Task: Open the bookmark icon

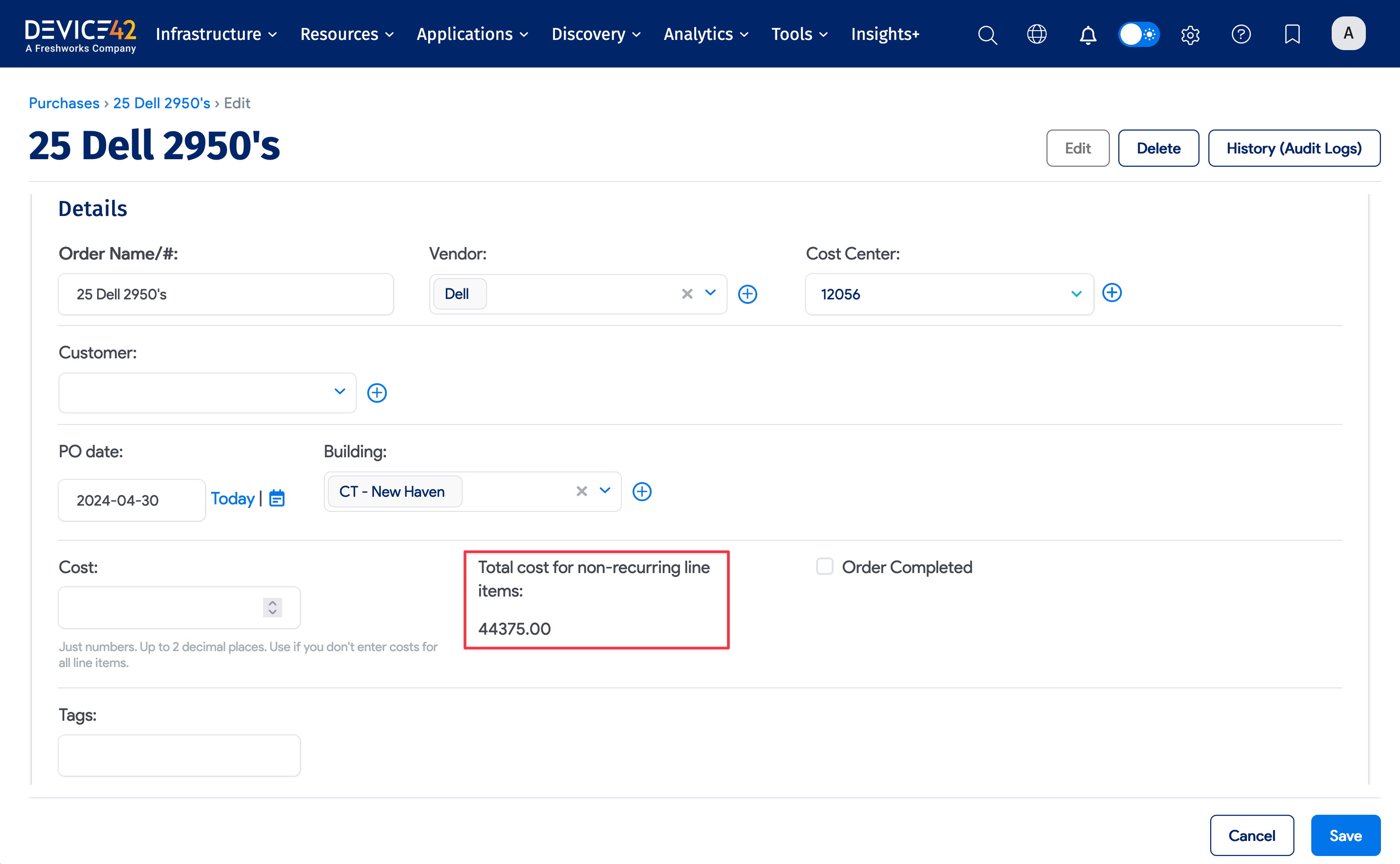Action: click(1292, 34)
